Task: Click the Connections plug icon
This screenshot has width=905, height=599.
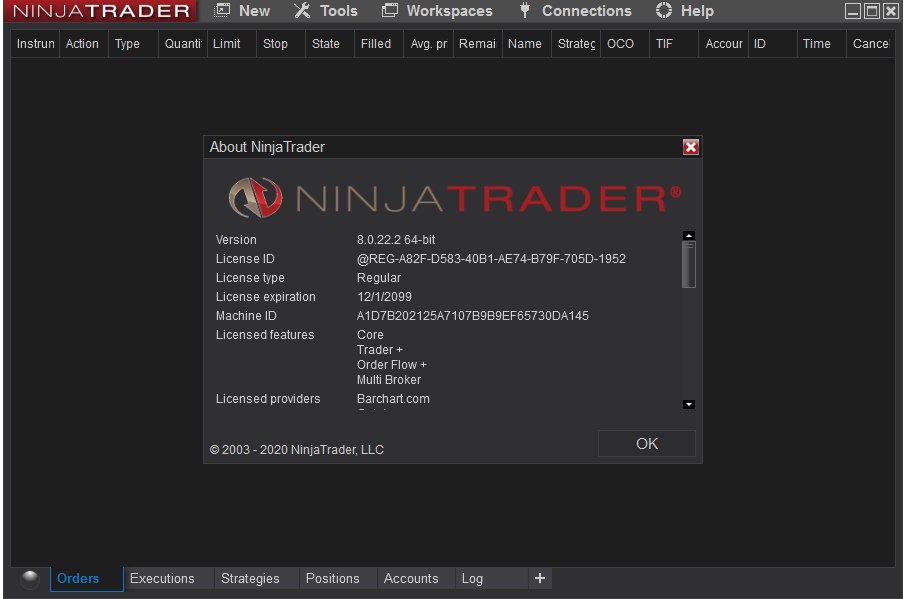Action: [525, 10]
